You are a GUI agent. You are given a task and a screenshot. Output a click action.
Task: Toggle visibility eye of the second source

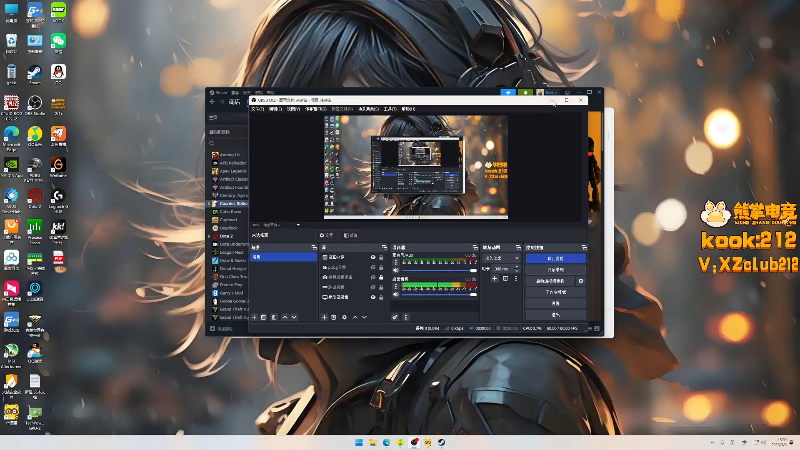(x=373, y=267)
